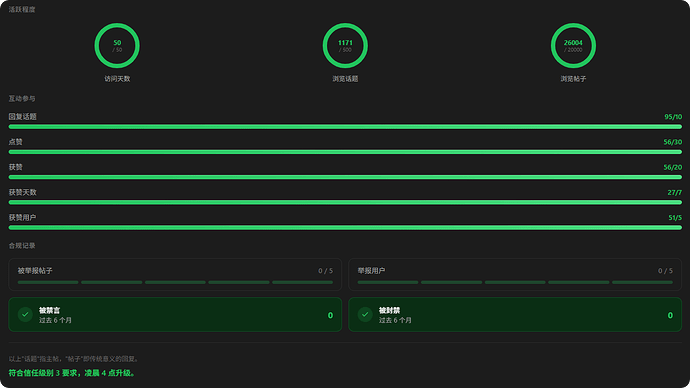
Task: Click the 0 / 5 value for 举报用户
Action: [x=665, y=271]
